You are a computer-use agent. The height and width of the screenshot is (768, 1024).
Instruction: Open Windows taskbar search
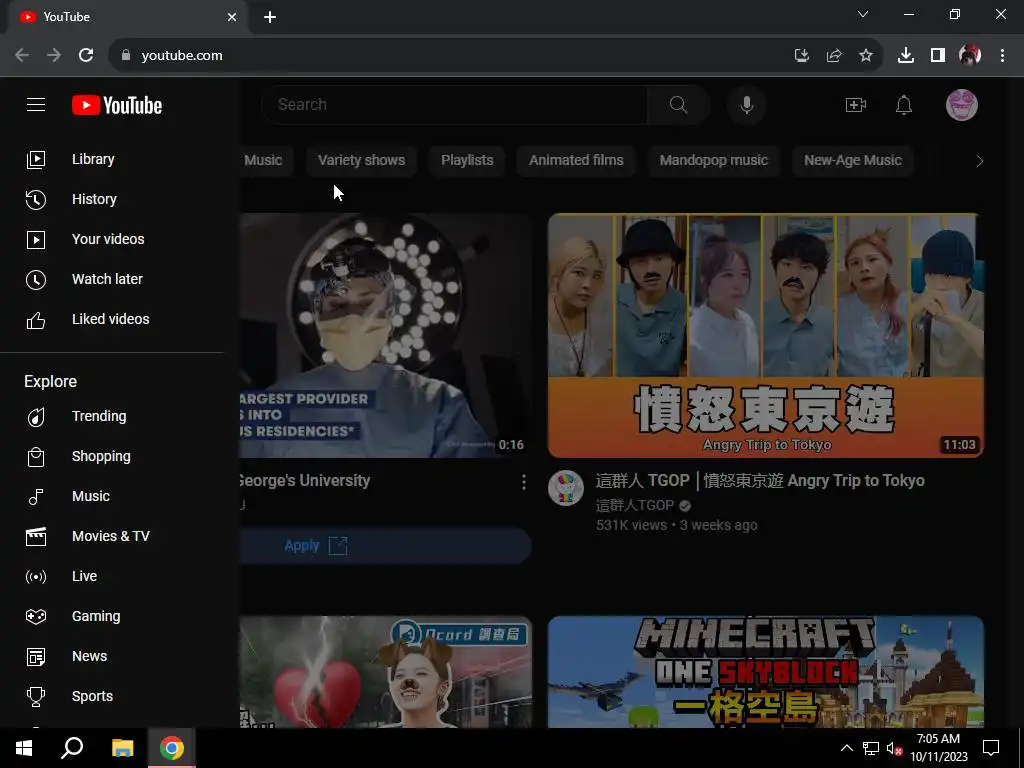pos(72,748)
